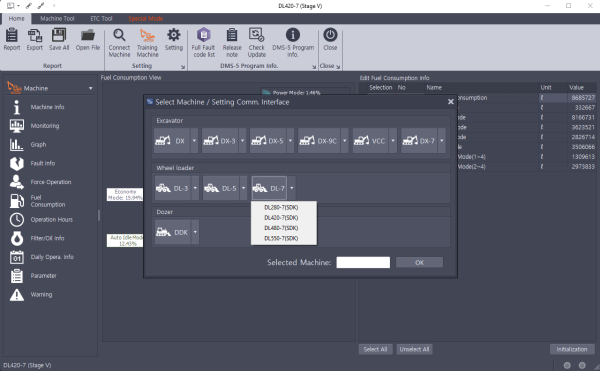The image size is (600, 371).
Task: Click the Unselect All button
Action: [x=414, y=349]
